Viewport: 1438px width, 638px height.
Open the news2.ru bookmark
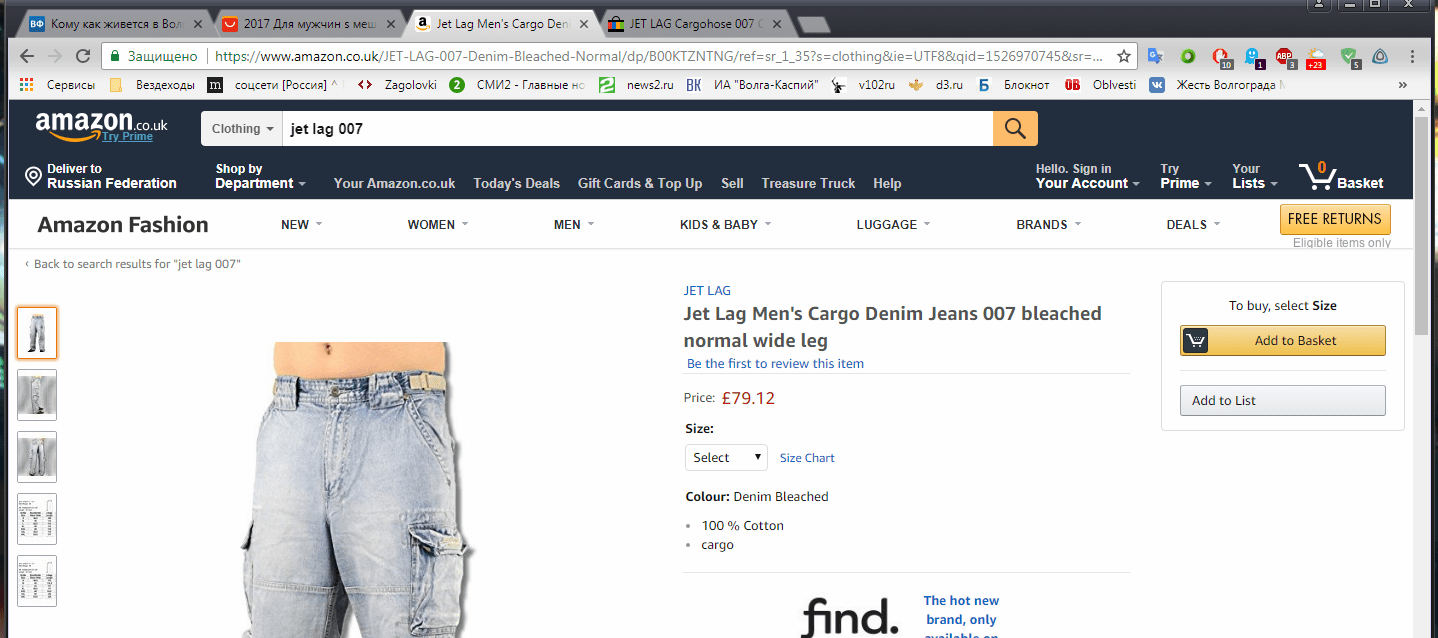coord(636,85)
